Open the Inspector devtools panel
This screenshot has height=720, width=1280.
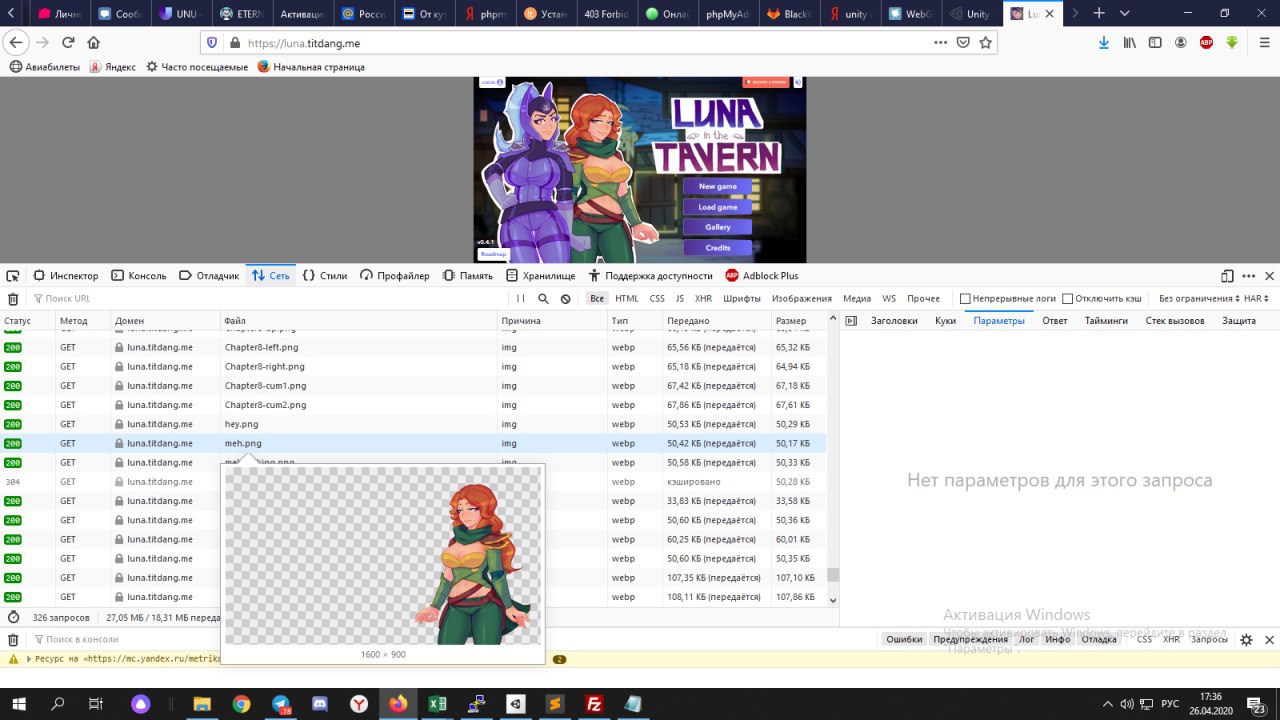(66, 276)
